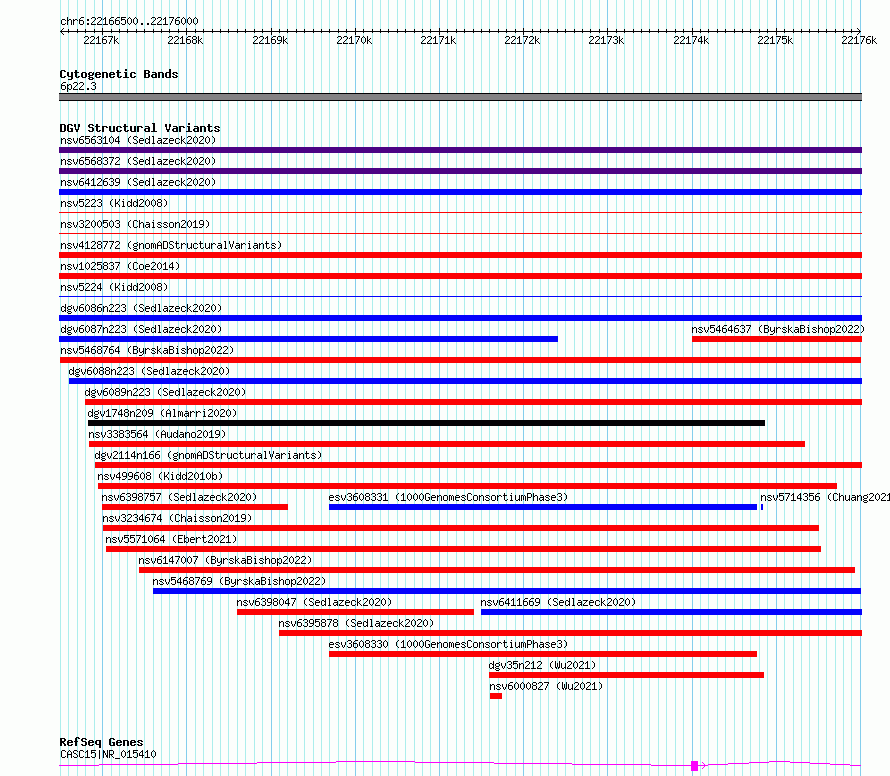
Task: Open nsv5468764 (ByrskaBishop2022) label
Action: [147, 350]
